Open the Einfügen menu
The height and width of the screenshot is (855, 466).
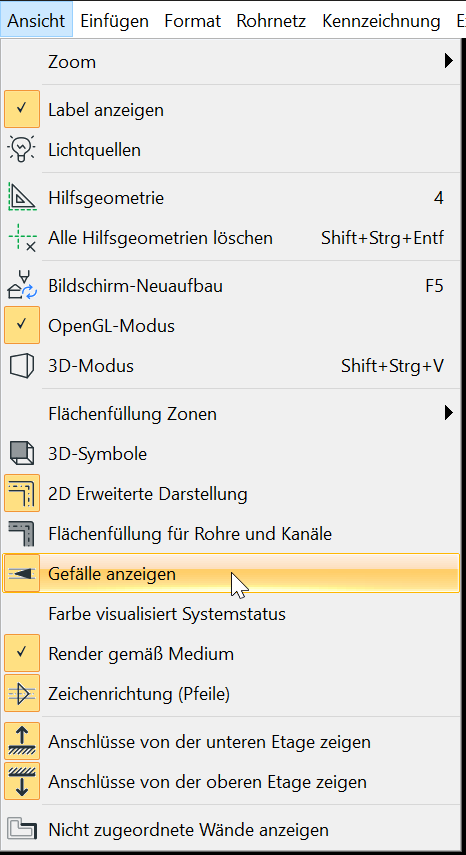point(114,21)
